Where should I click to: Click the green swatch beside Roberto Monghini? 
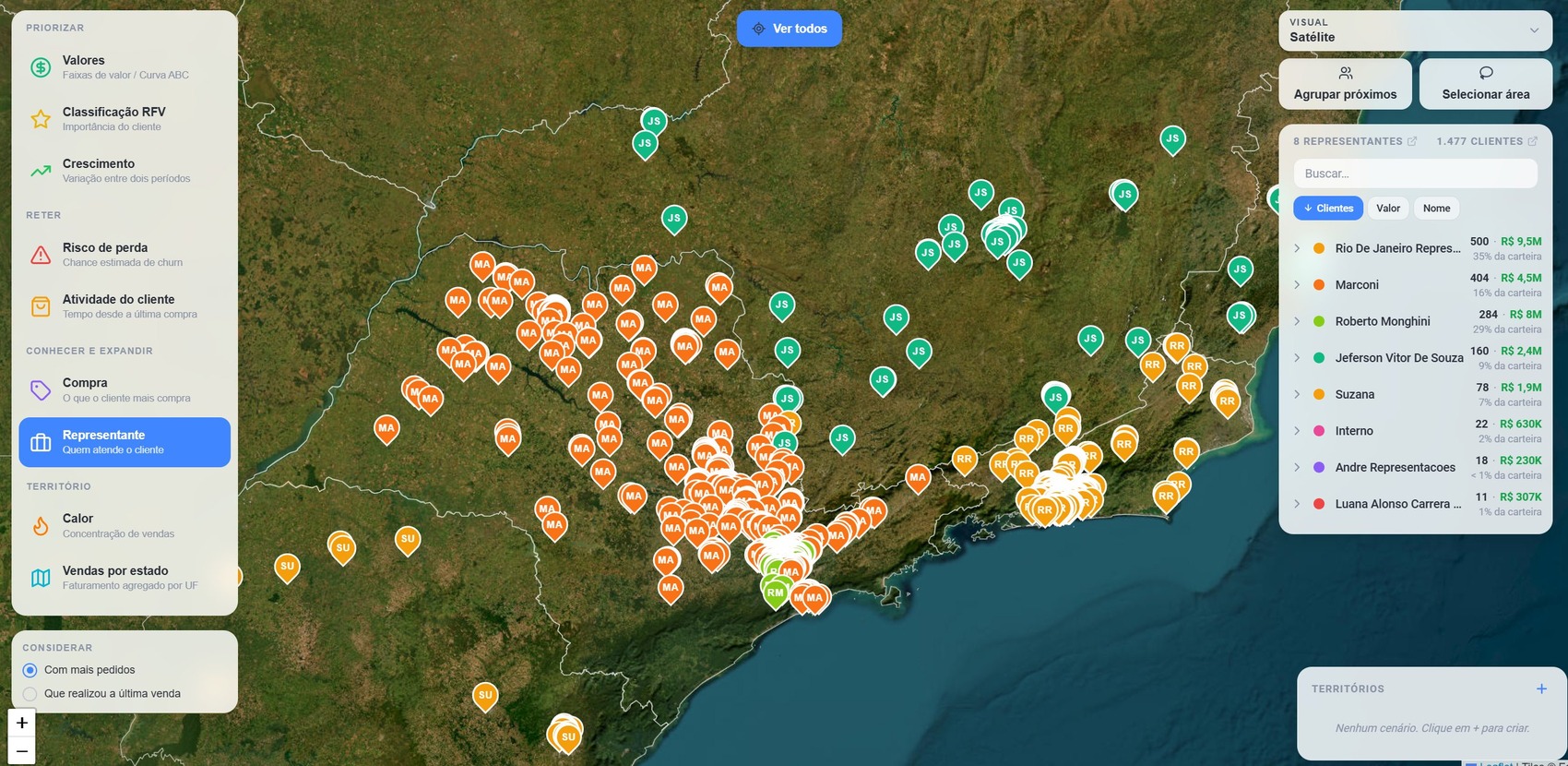point(1319,321)
